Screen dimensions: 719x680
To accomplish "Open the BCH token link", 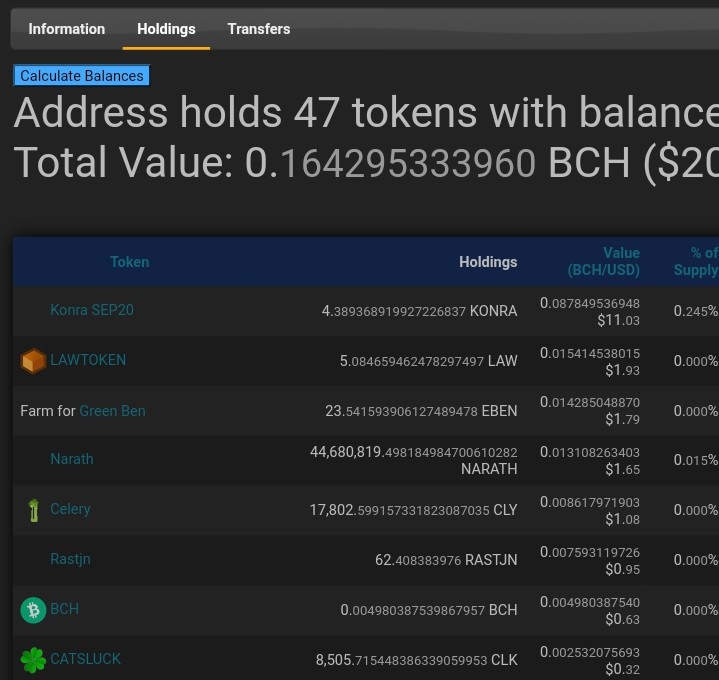I will pyautogui.click(x=65, y=609).
